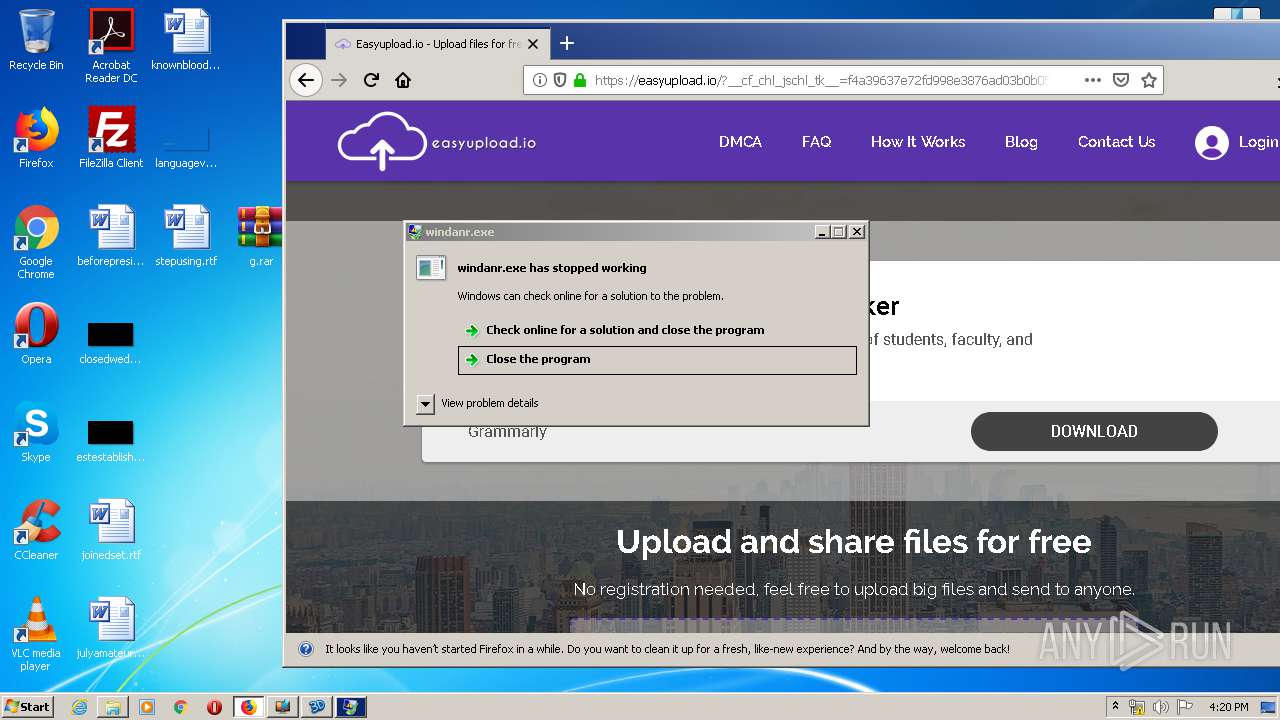Image resolution: width=1280 pixels, height=720 pixels.
Task: Click the 4:20 PM system clock
Action: click(x=1229, y=707)
